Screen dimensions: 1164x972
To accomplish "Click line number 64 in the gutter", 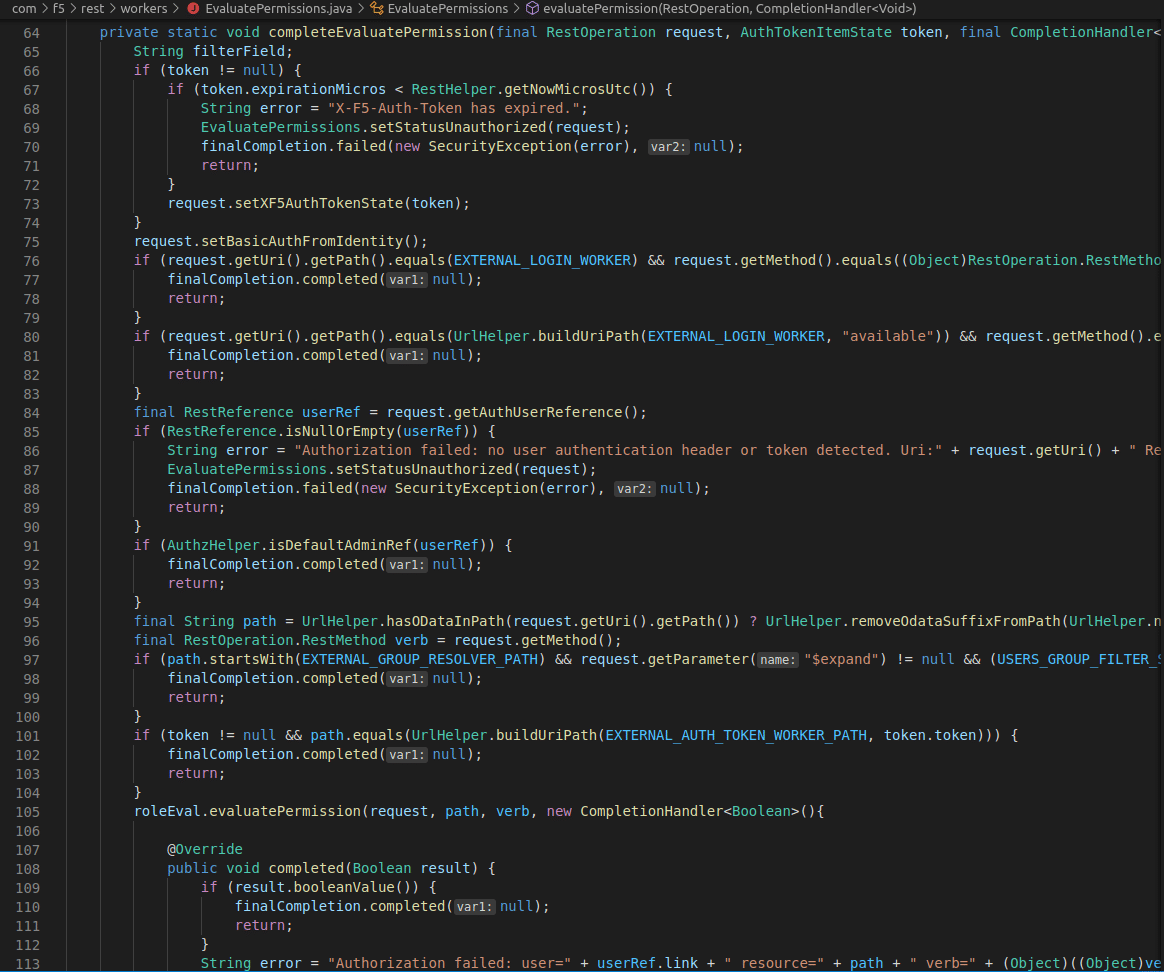I will [x=31, y=31].
